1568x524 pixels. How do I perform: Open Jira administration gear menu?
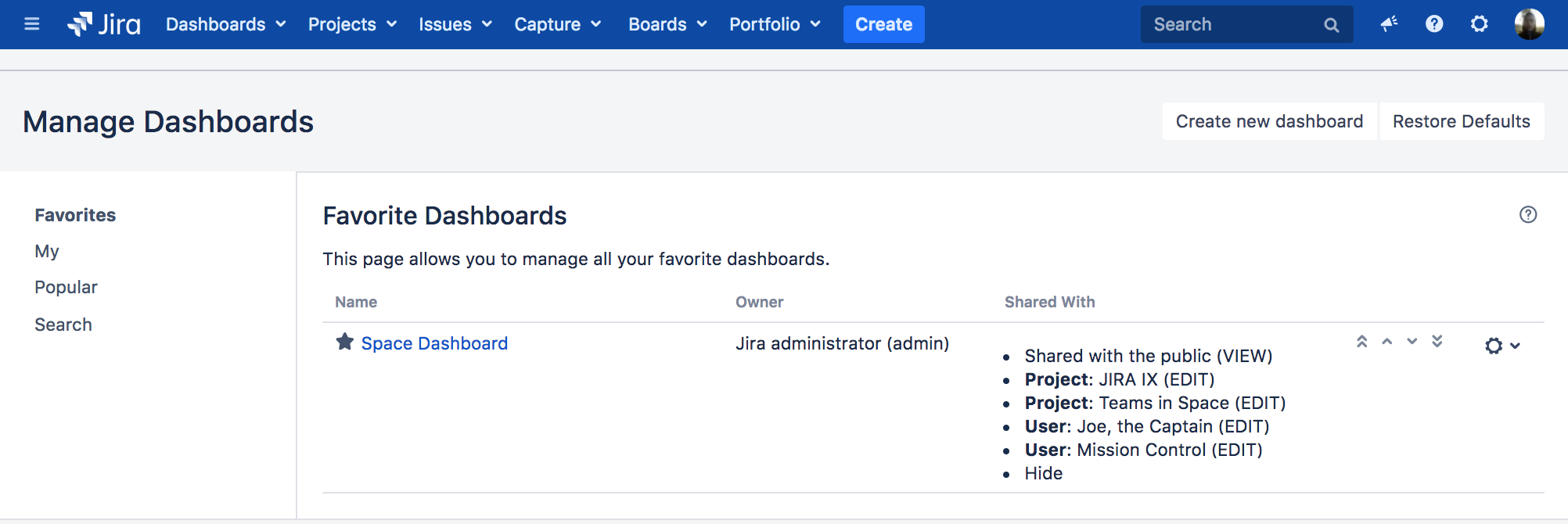(1479, 24)
